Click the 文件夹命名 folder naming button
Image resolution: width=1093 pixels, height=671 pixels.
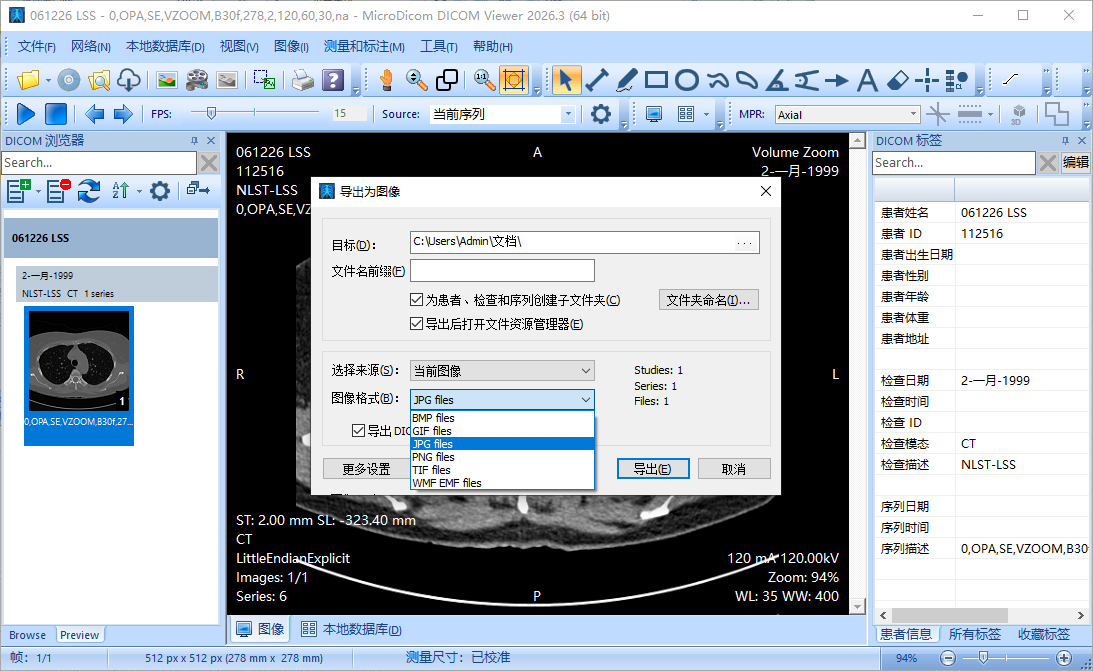[x=708, y=300]
